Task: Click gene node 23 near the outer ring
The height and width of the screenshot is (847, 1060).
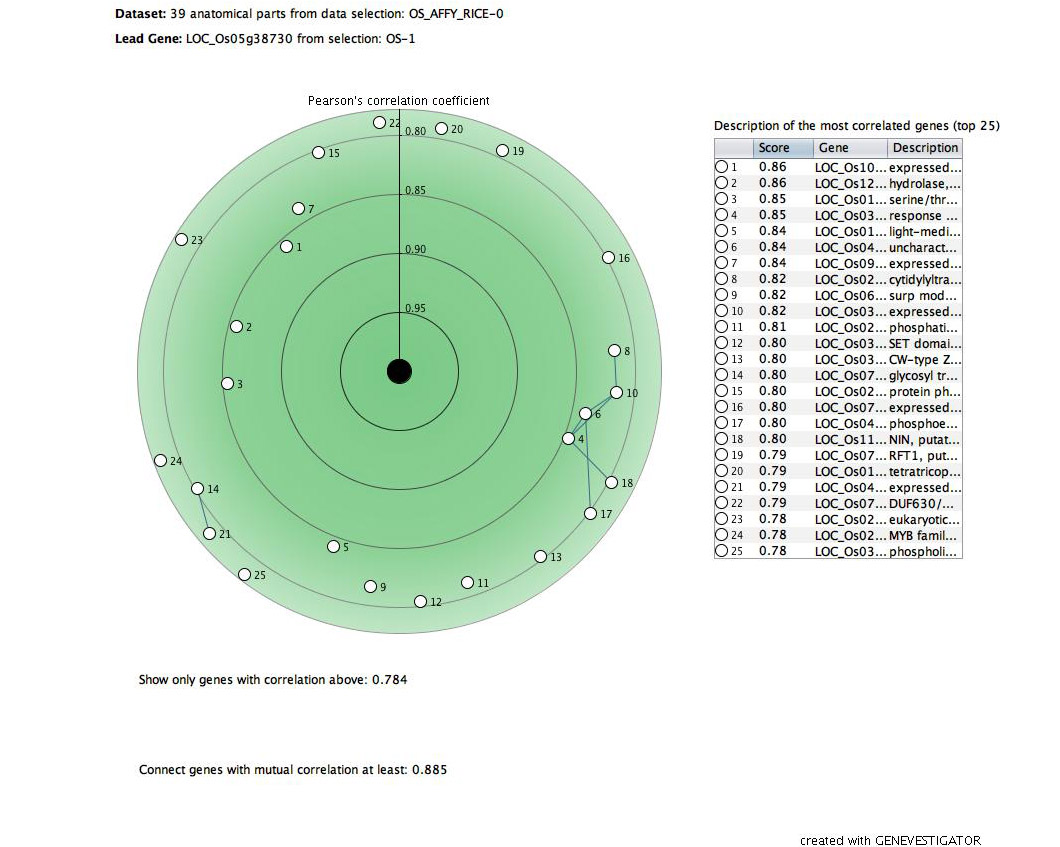Action: (181, 240)
